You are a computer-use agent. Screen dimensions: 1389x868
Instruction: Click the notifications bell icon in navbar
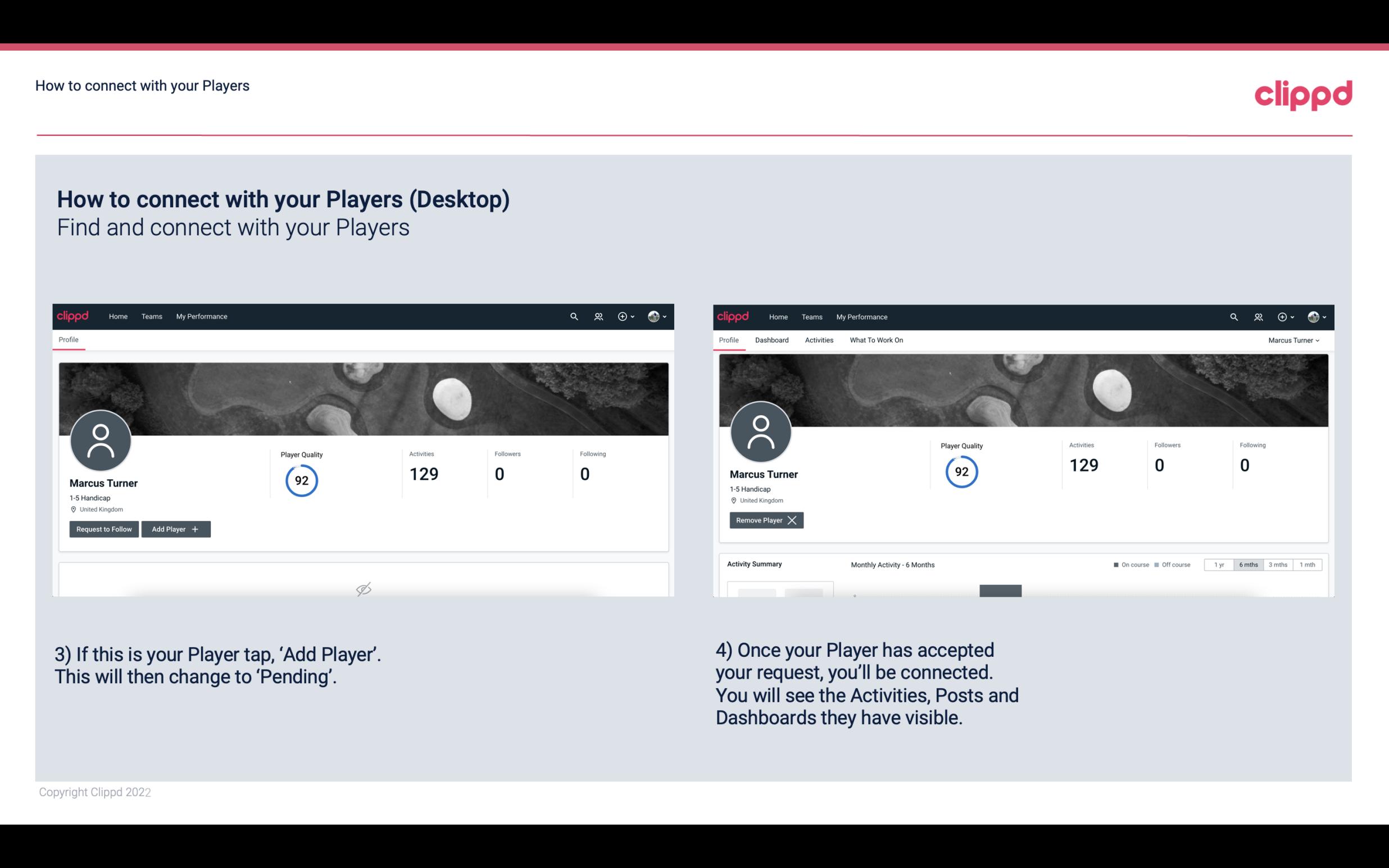pos(597,316)
